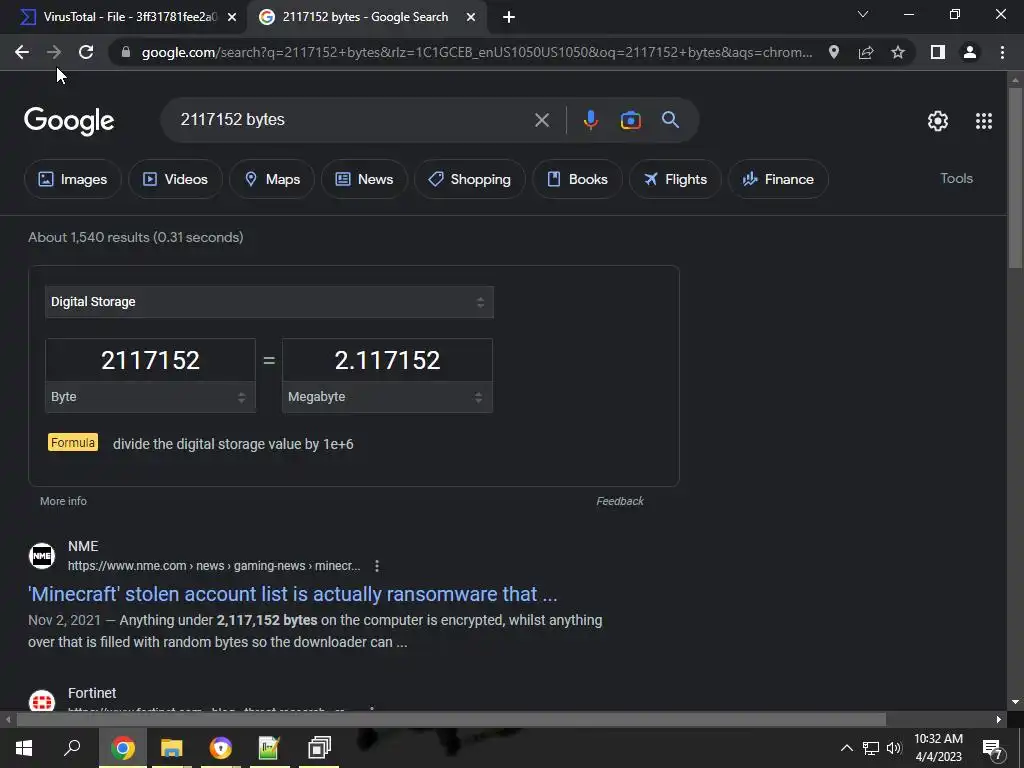Open Windows taskbar search
This screenshot has height=768, width=1024.
(x=72, y=747)
